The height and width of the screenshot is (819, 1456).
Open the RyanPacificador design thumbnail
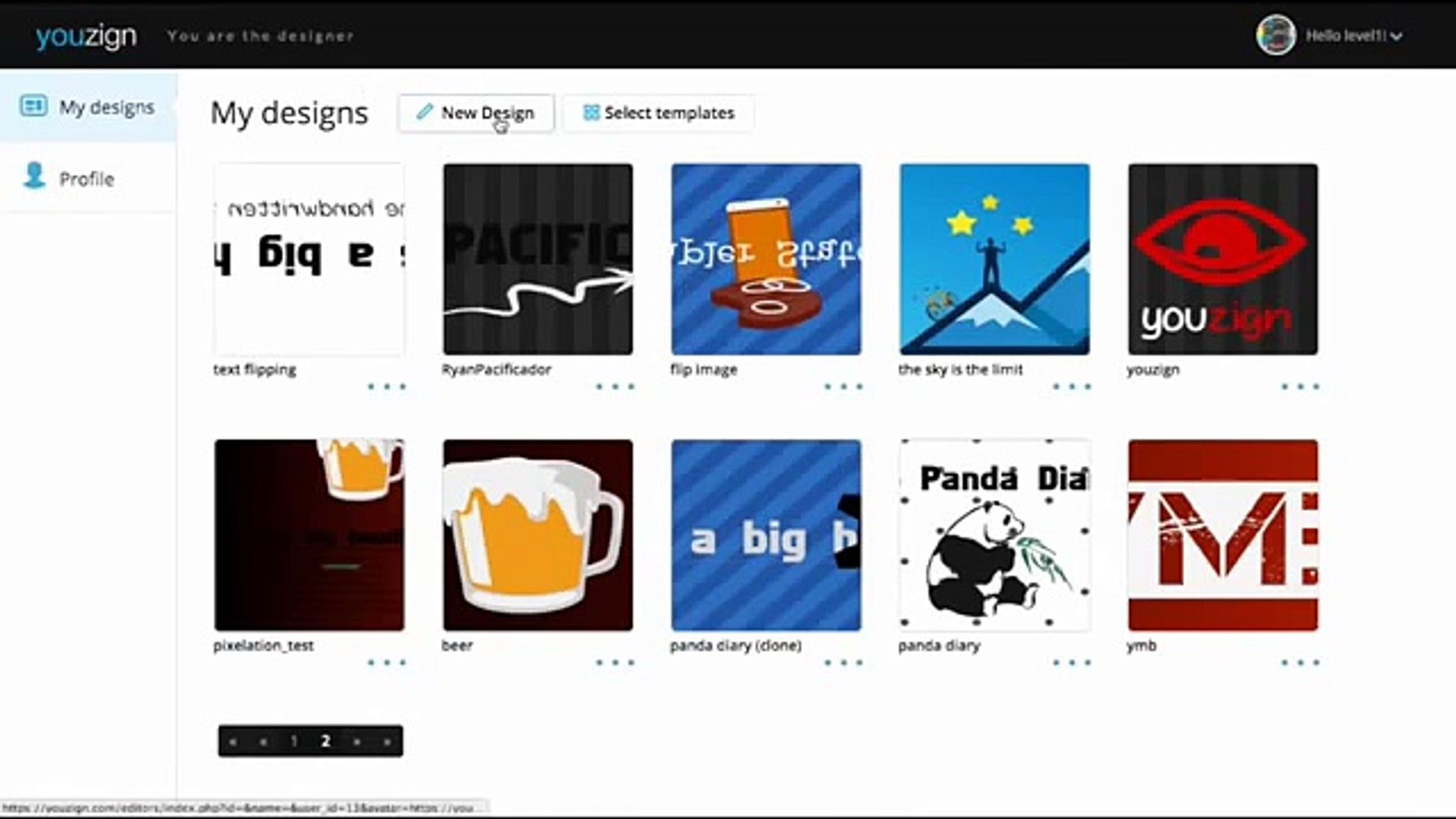(x=538, y=259)
